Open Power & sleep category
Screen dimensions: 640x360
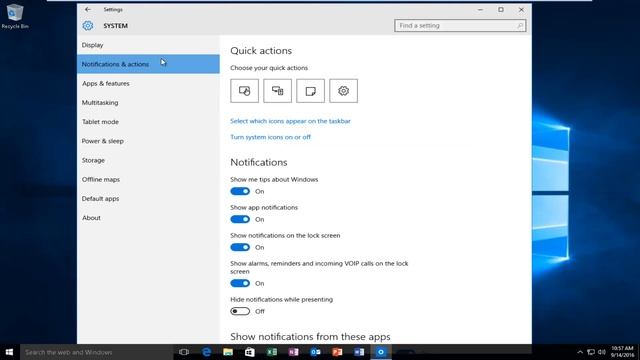coord(148,141)
